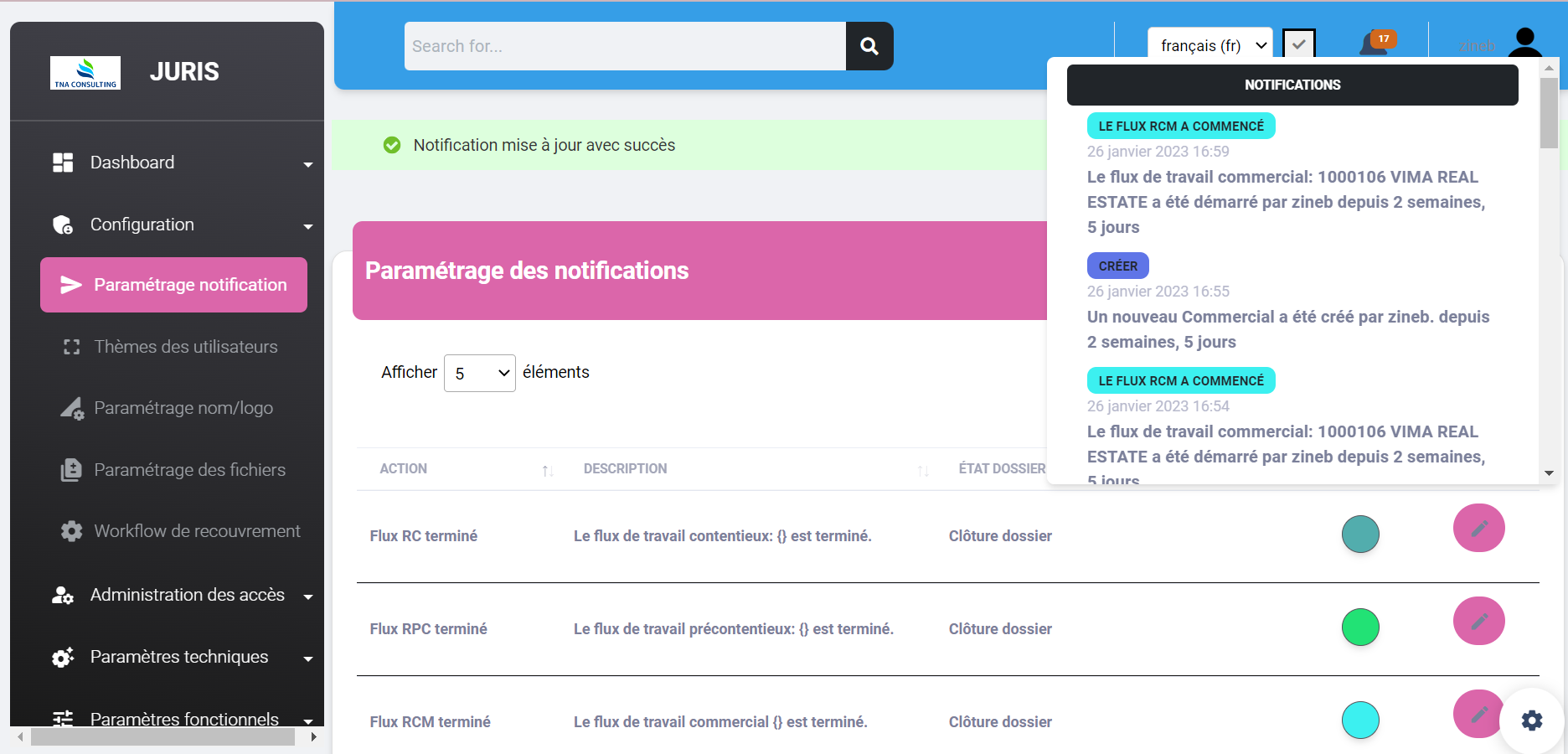Click the CRÉER notification badge
The height and width of the screenshot is (754, 1568).
[x=1117, y=266]
